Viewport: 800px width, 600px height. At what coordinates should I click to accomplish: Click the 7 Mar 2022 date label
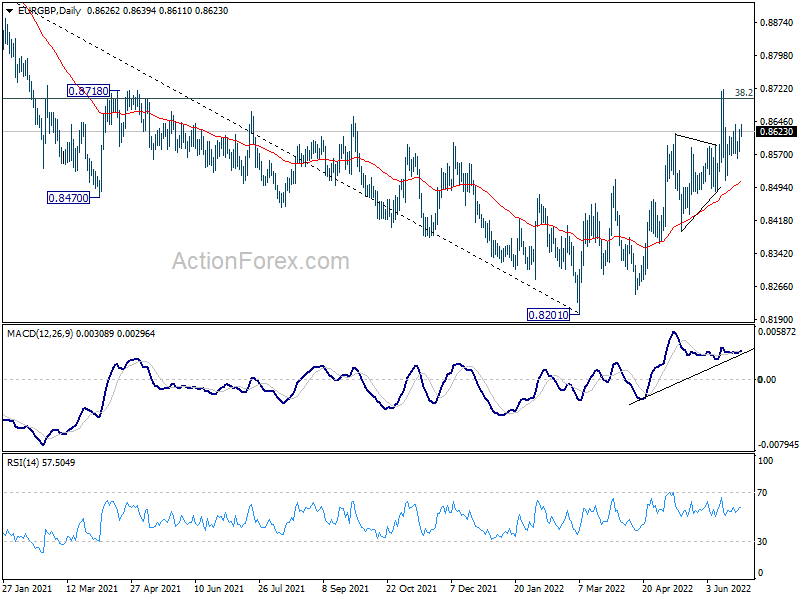602,589
